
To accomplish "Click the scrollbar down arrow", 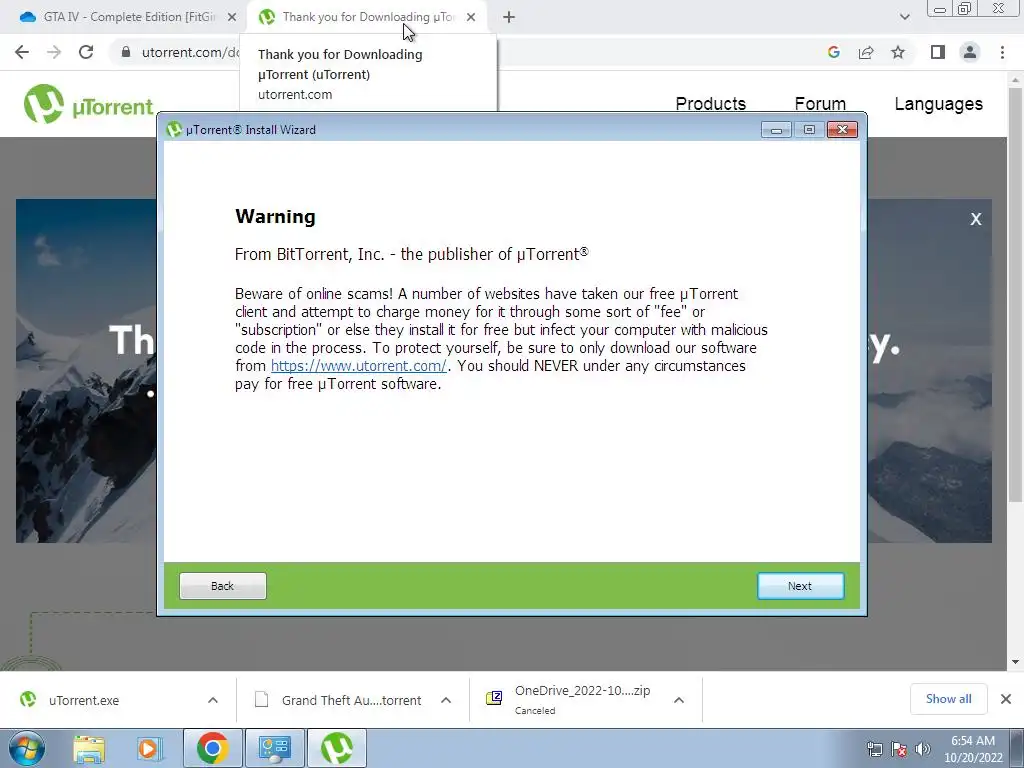I will 1015,662.
